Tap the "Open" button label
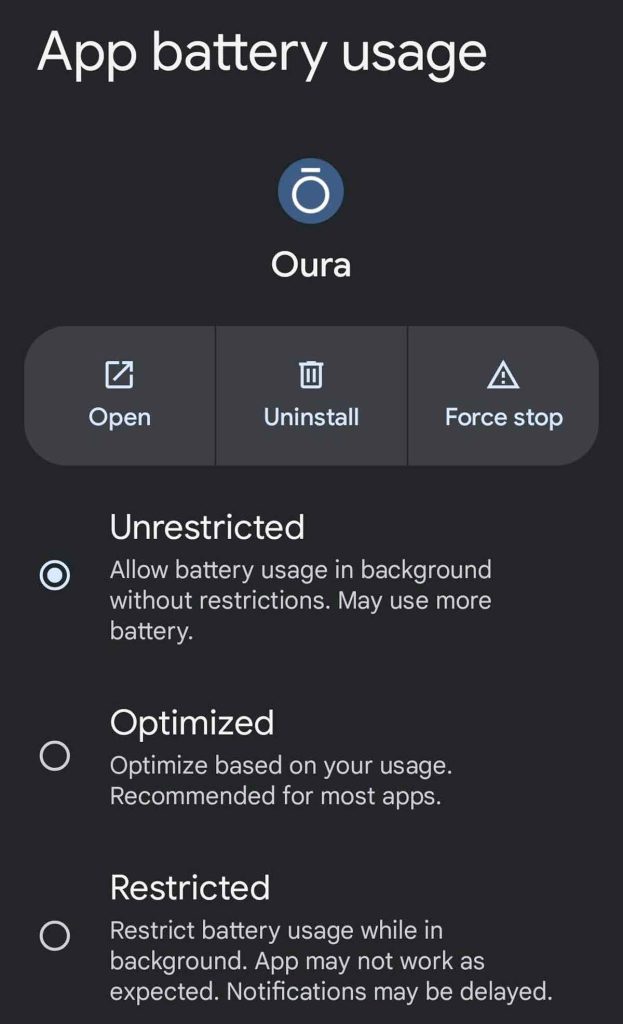 (x=119, y=417)
